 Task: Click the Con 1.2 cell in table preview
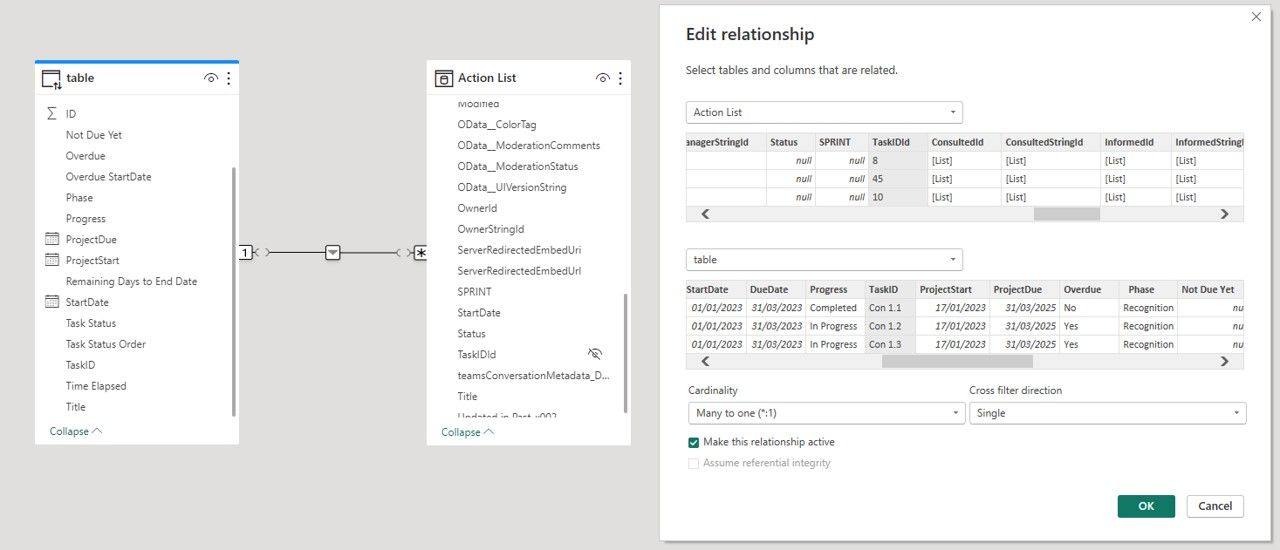pyautogui.click(x=890, y=326)
